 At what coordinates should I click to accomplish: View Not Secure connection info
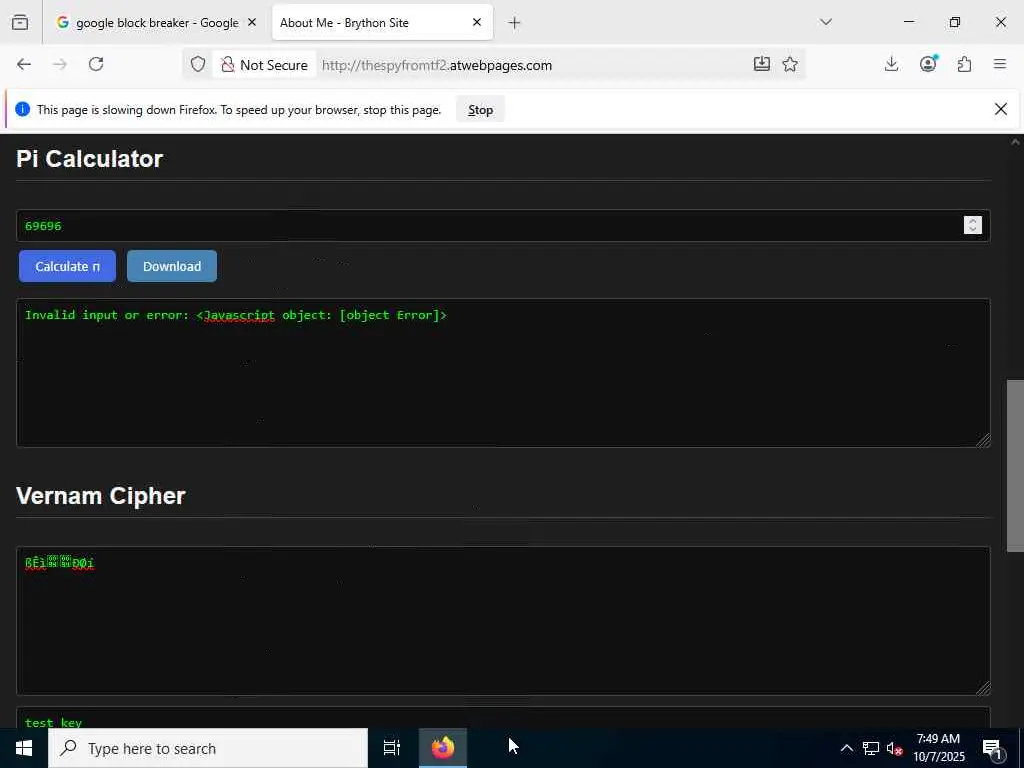(x=264, y=65)
